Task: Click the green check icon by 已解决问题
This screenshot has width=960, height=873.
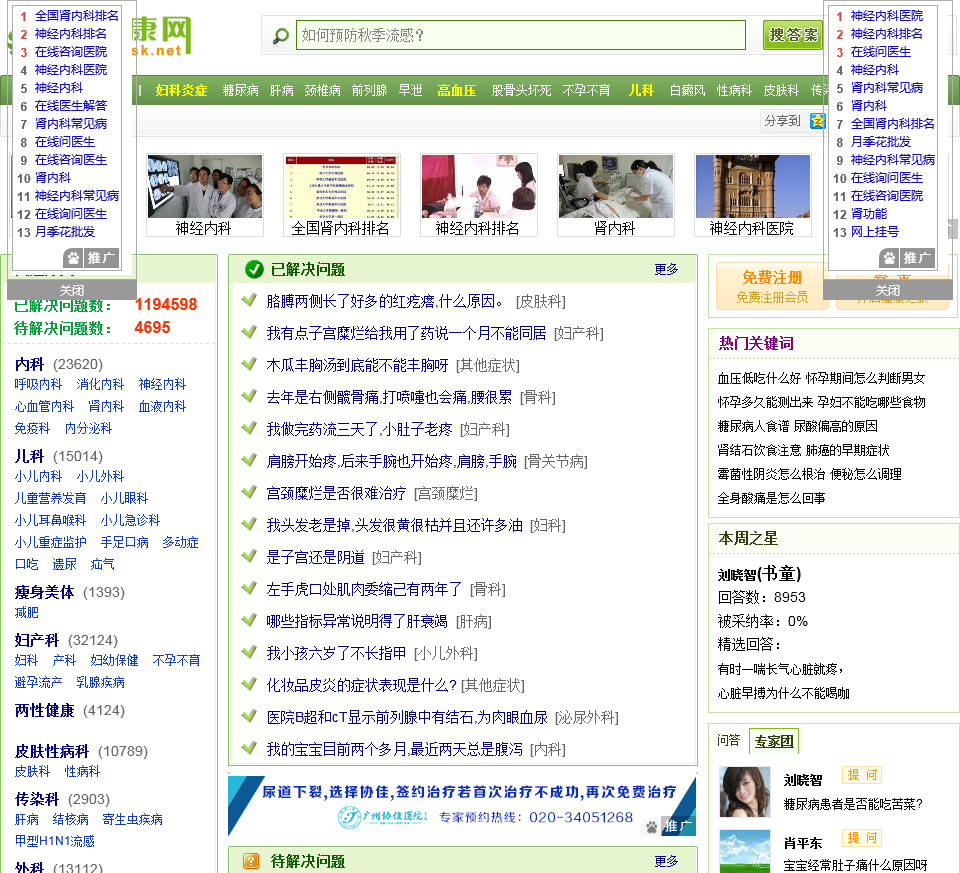Action: tap(254, 269)
